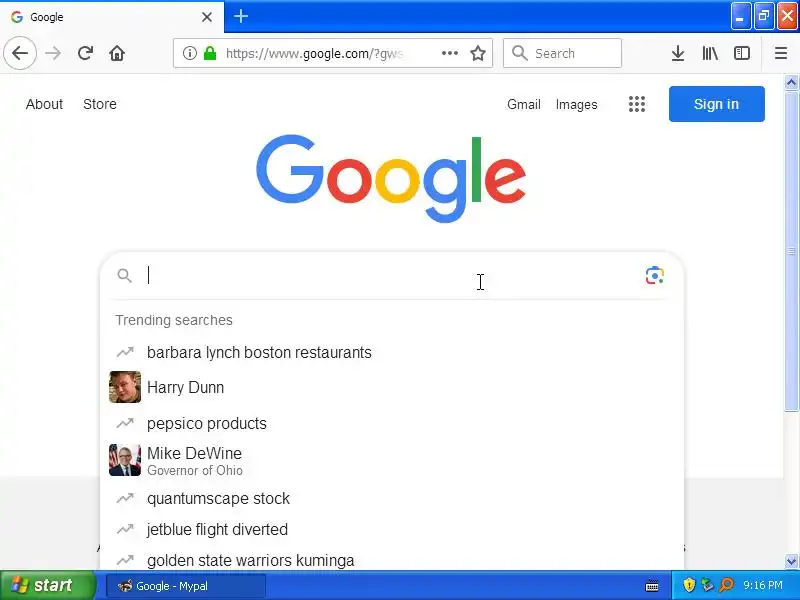This screenshot has width=800, height=600.
Task: Open the Gmail link
Action: pyautogui.click(x=523, y=104)
